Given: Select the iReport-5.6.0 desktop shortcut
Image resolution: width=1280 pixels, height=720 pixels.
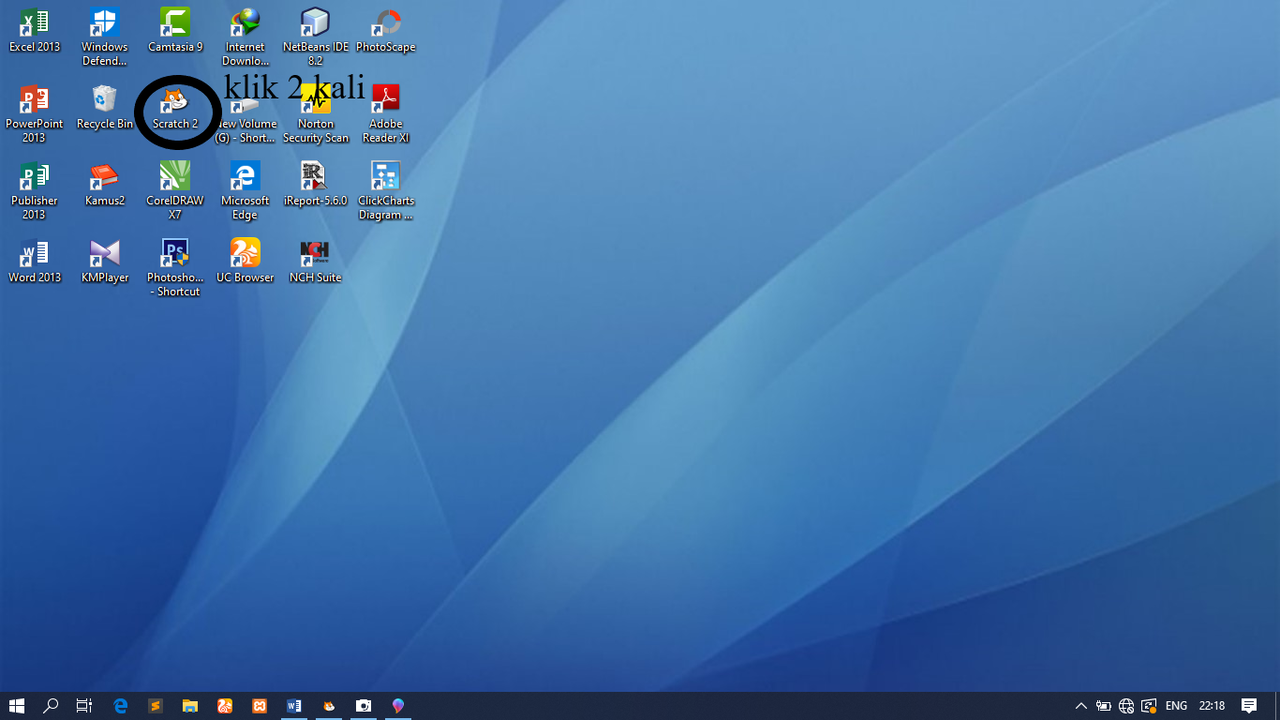Looking at the screenshot, I should point(315,185).
